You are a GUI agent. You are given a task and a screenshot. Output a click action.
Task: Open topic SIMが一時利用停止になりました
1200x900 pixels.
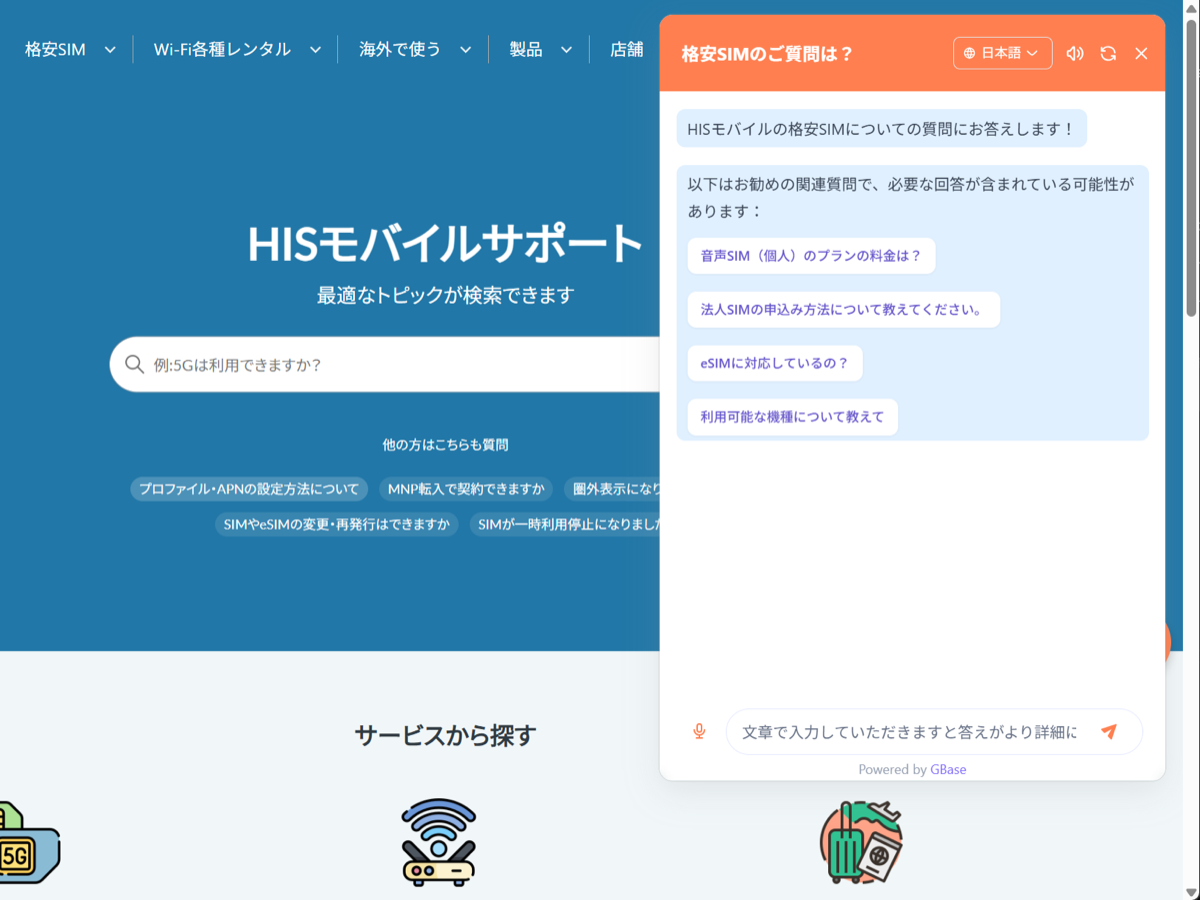(x=564, y=524)
